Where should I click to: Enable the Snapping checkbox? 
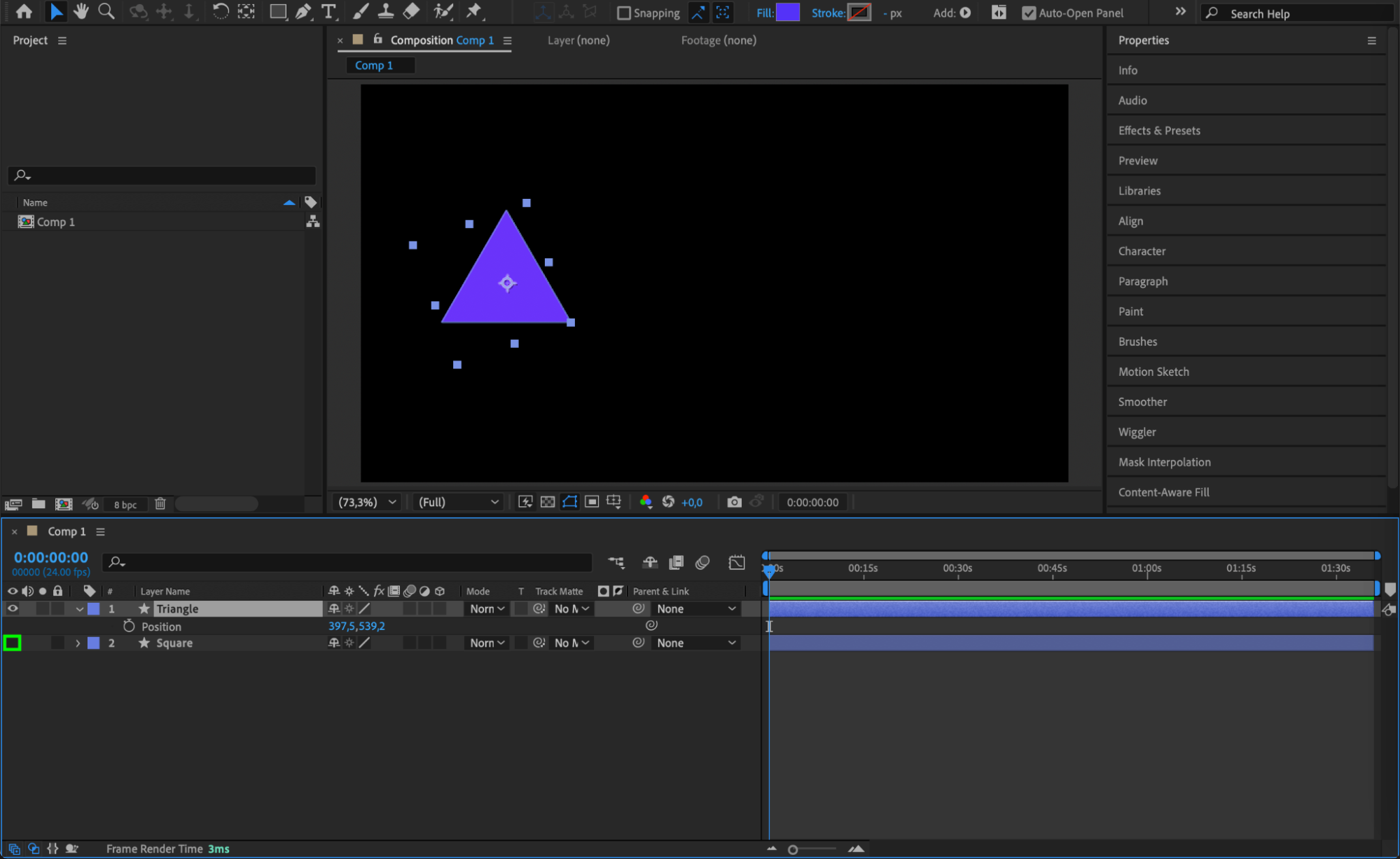[623, 13]
